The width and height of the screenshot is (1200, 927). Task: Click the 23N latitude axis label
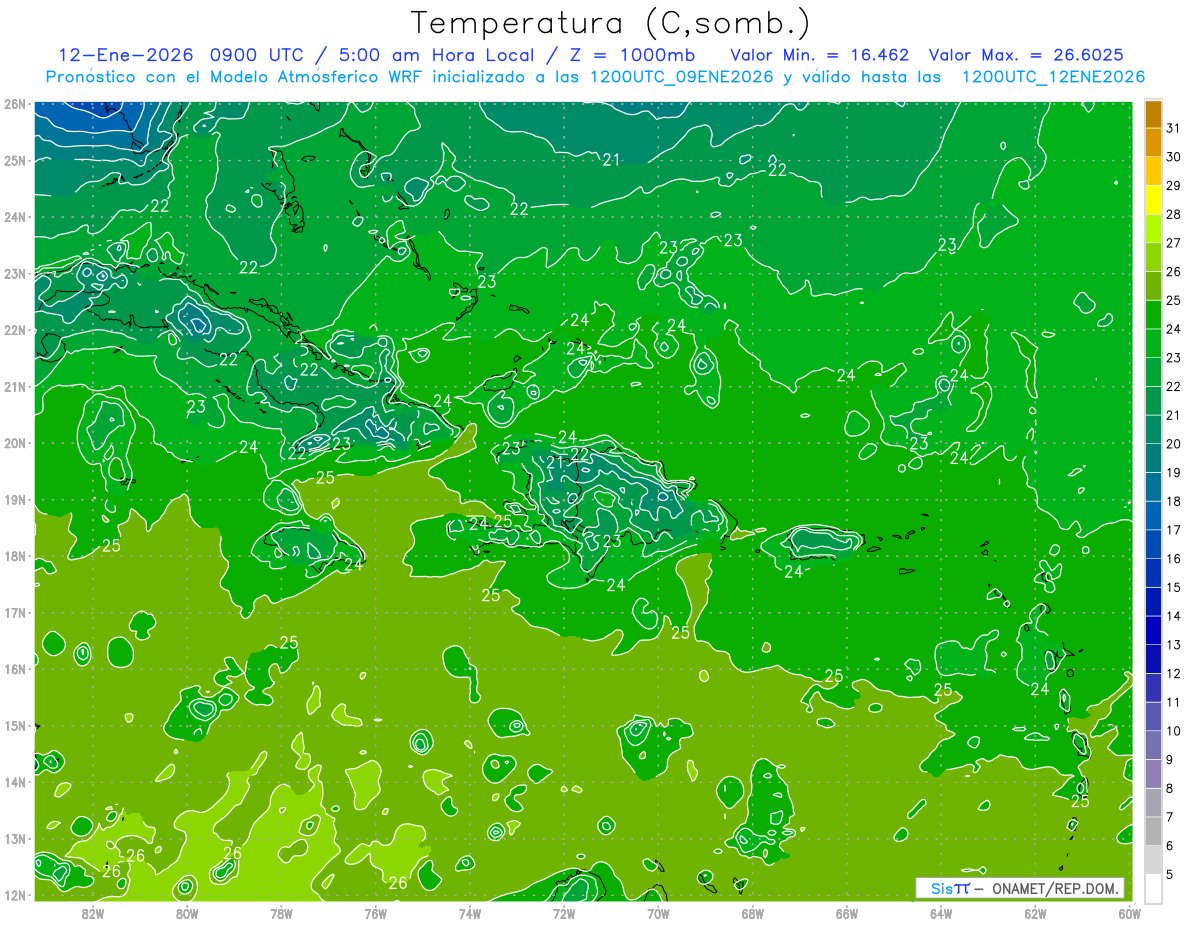tap(14, 273)
